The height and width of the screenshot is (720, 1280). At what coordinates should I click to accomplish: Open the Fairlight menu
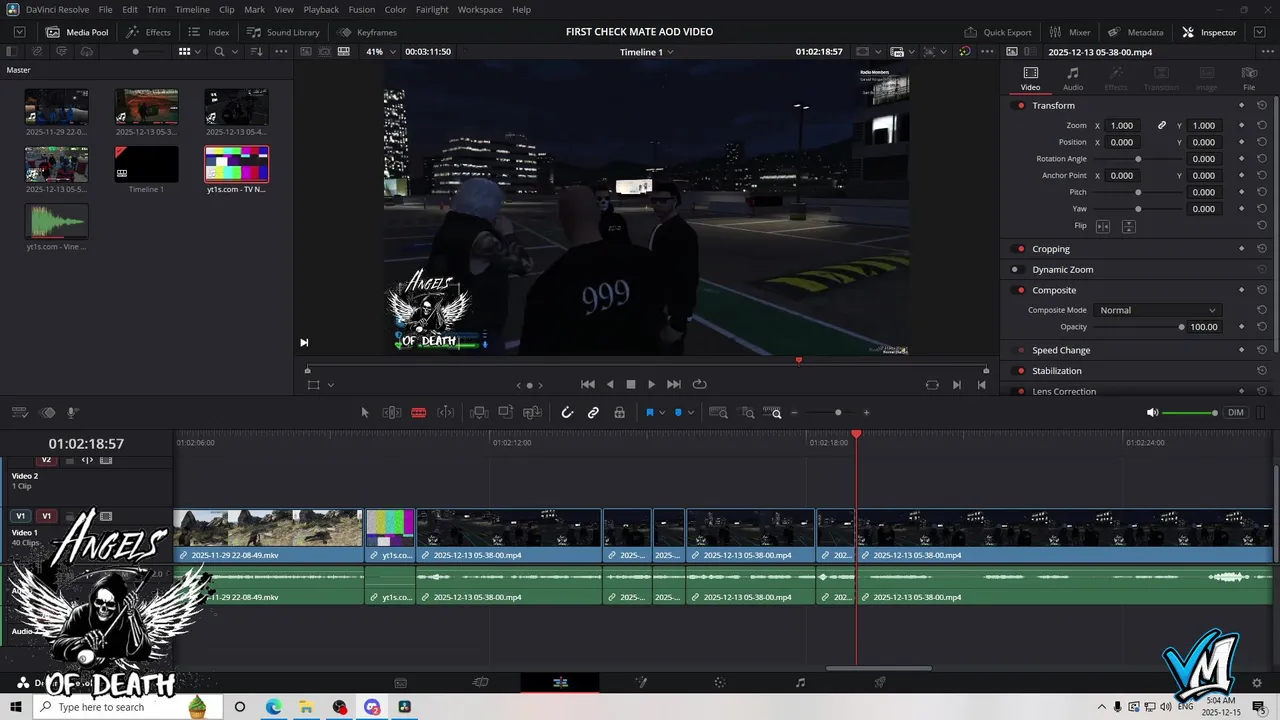coord(432,9)
